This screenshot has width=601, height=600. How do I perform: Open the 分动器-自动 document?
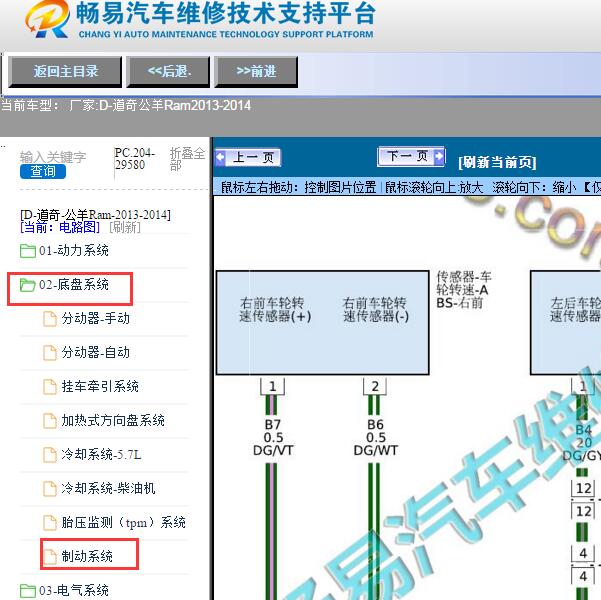point(96,352)
